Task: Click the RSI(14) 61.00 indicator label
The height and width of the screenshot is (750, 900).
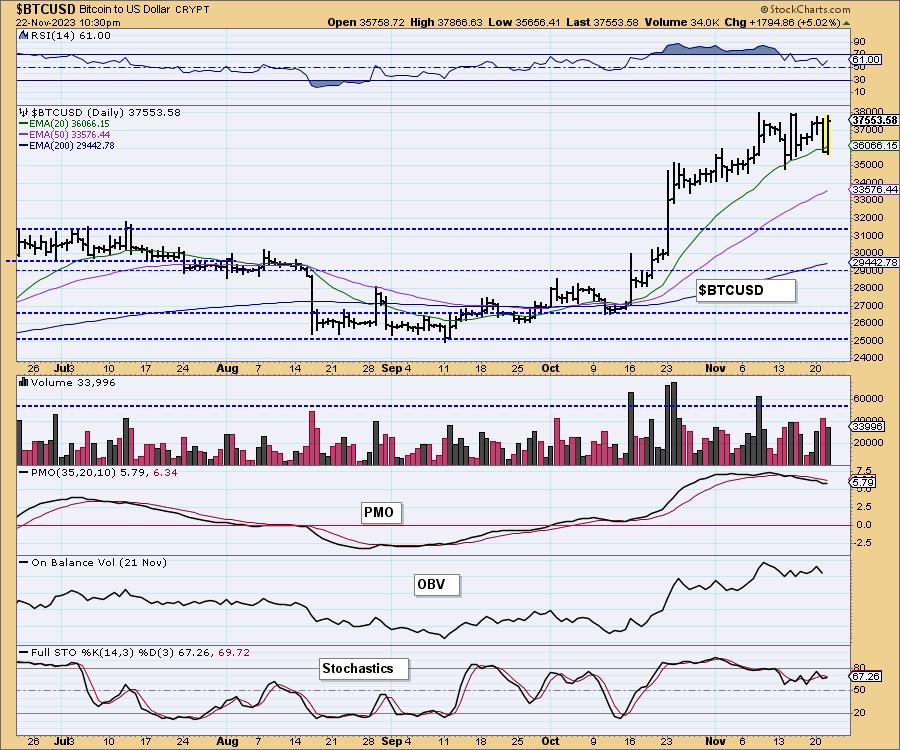Action: tap(71, 36)
